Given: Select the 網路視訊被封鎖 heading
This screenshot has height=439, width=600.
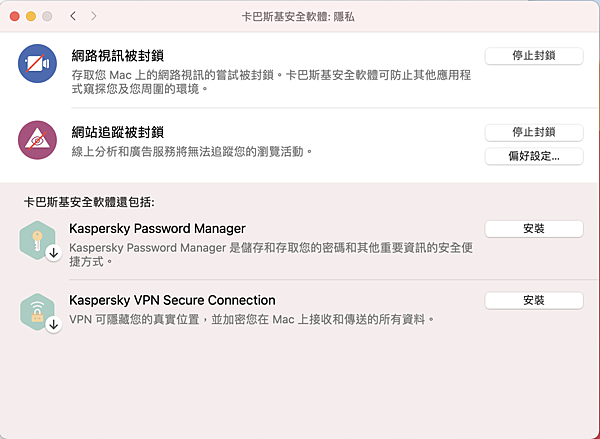Looking at the screenshot, I should [110, 56].
